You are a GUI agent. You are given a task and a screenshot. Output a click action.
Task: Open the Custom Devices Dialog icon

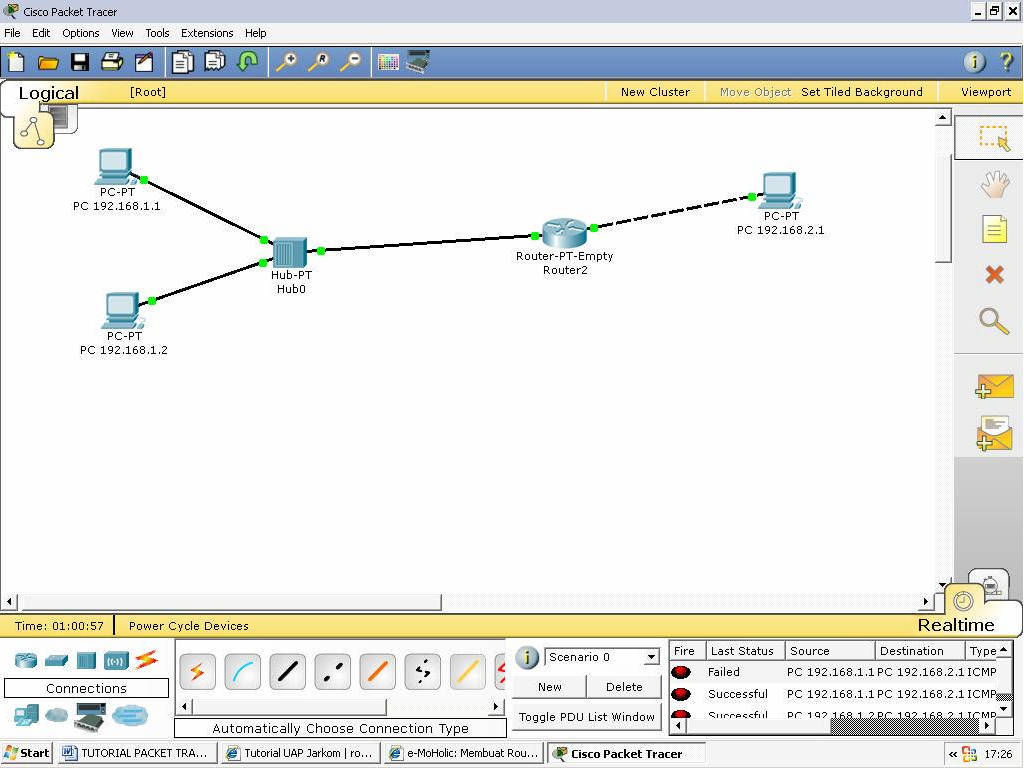tap(418, 61)
